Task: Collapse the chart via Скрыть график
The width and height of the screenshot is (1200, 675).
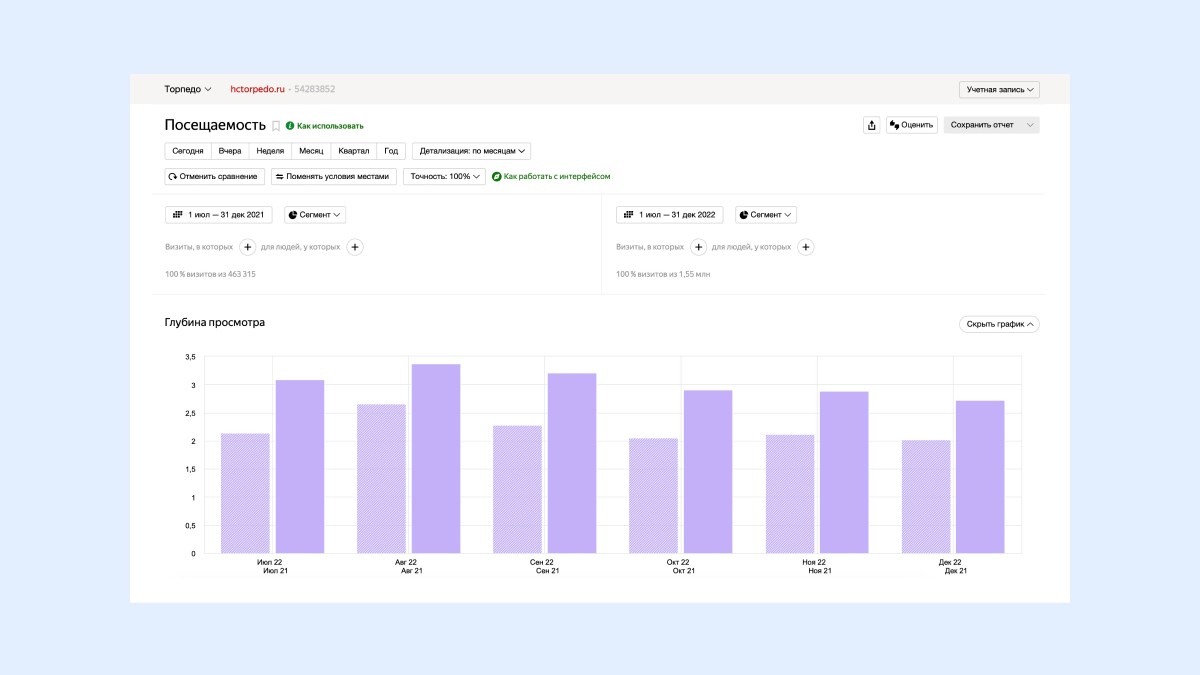Action: tap(999, 324)
